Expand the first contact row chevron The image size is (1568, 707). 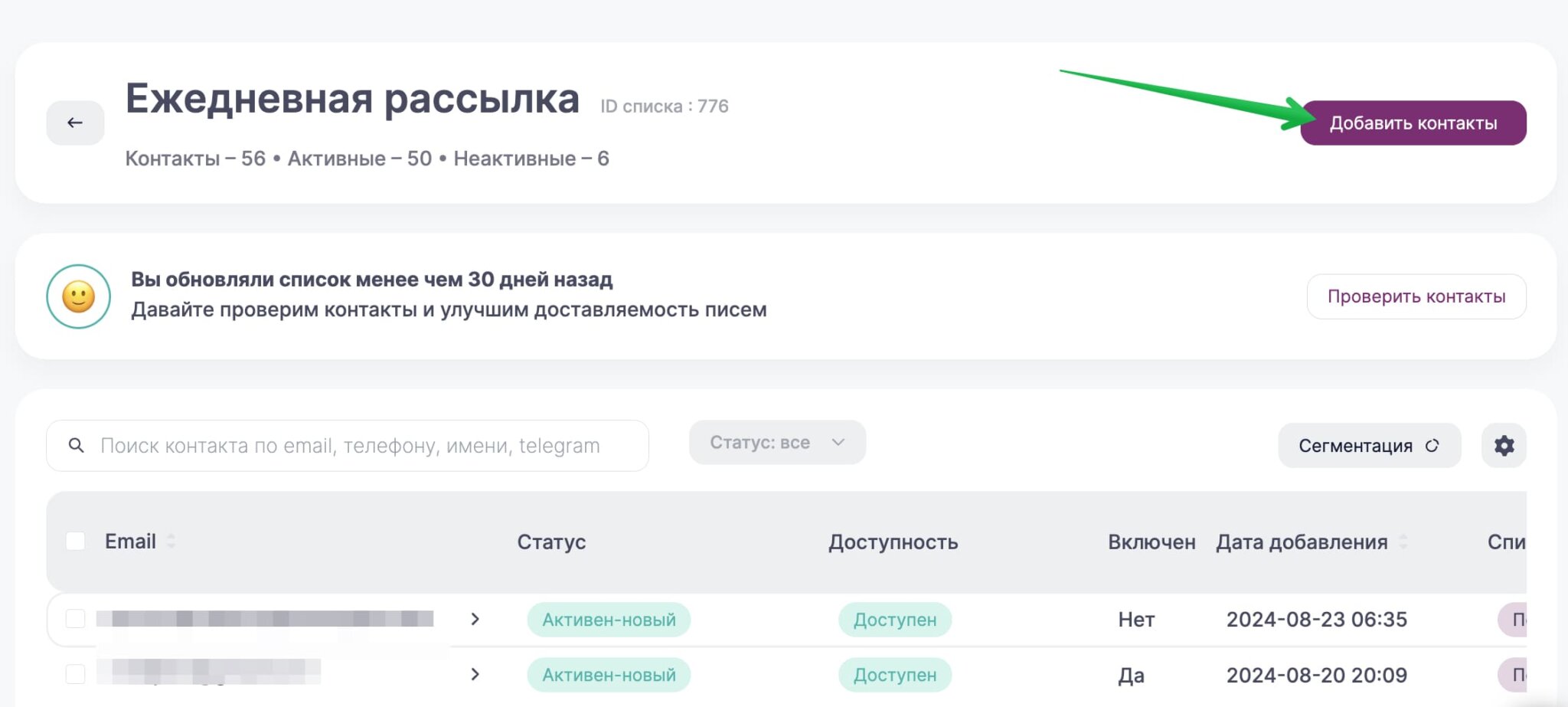point(475,619)
